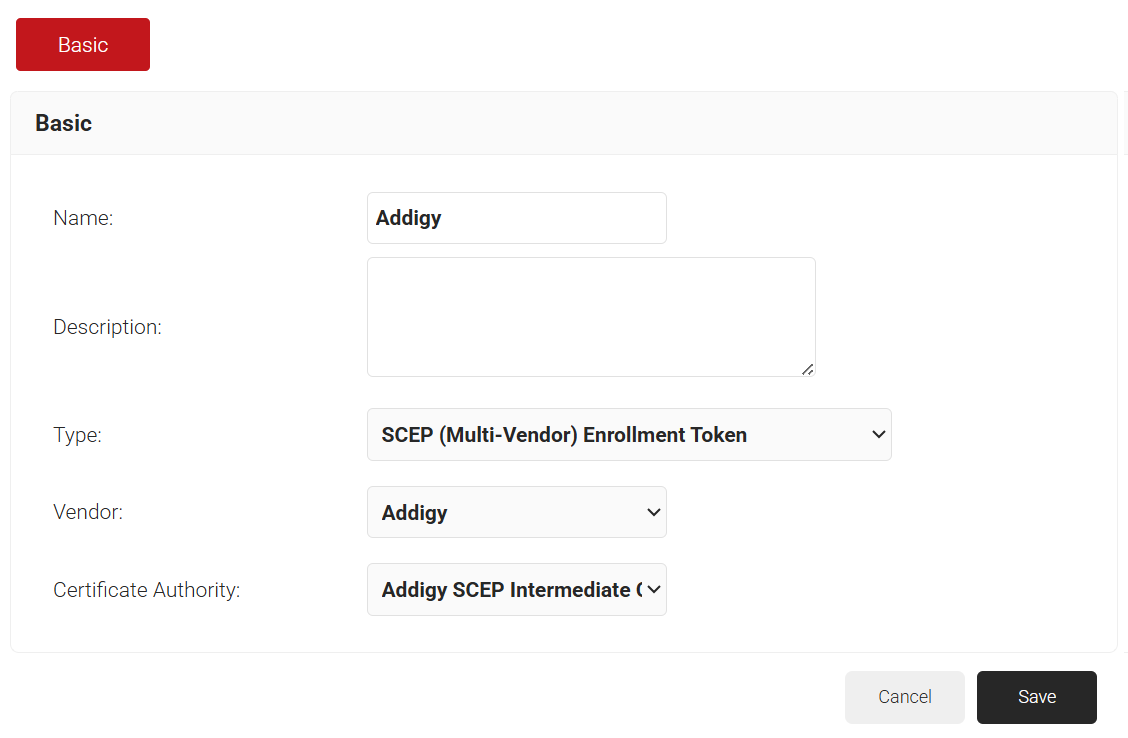Screen dimensions: 1128x738
Task: Click the Vendor dropdown chevron arrow
Action: (654, 513)
